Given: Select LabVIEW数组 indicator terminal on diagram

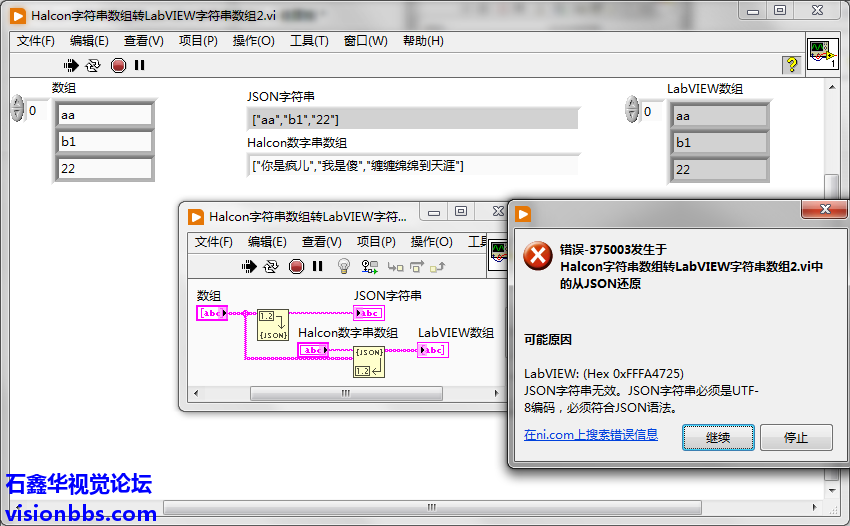Looking at the screenshot, I should click(x=433, y=350).
